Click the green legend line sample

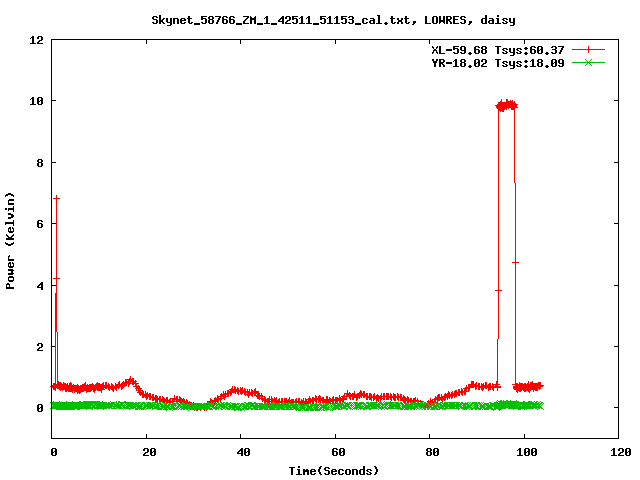(x=588, y=62)
